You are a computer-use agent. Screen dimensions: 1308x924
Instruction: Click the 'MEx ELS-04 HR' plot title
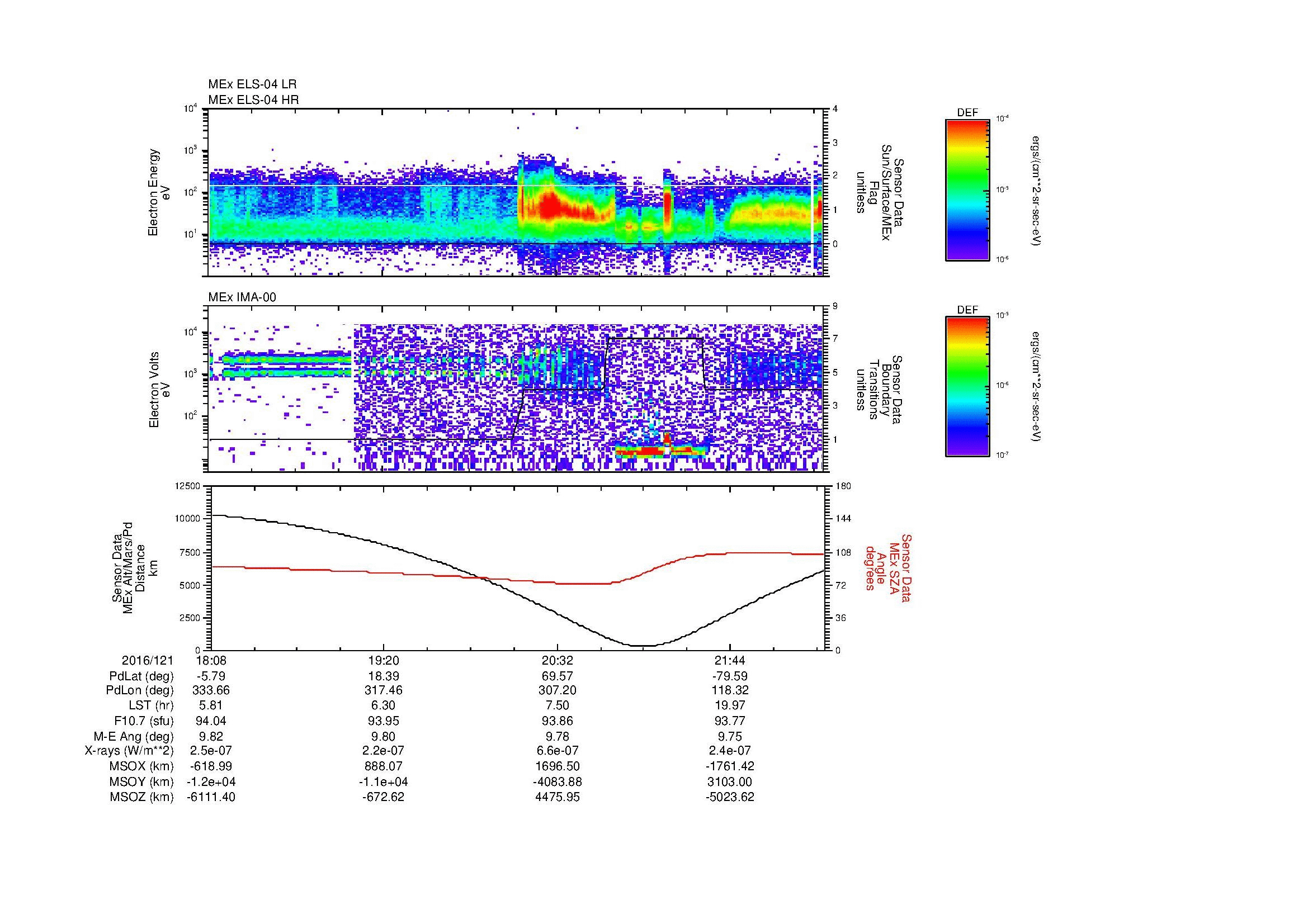click(253, 99)
